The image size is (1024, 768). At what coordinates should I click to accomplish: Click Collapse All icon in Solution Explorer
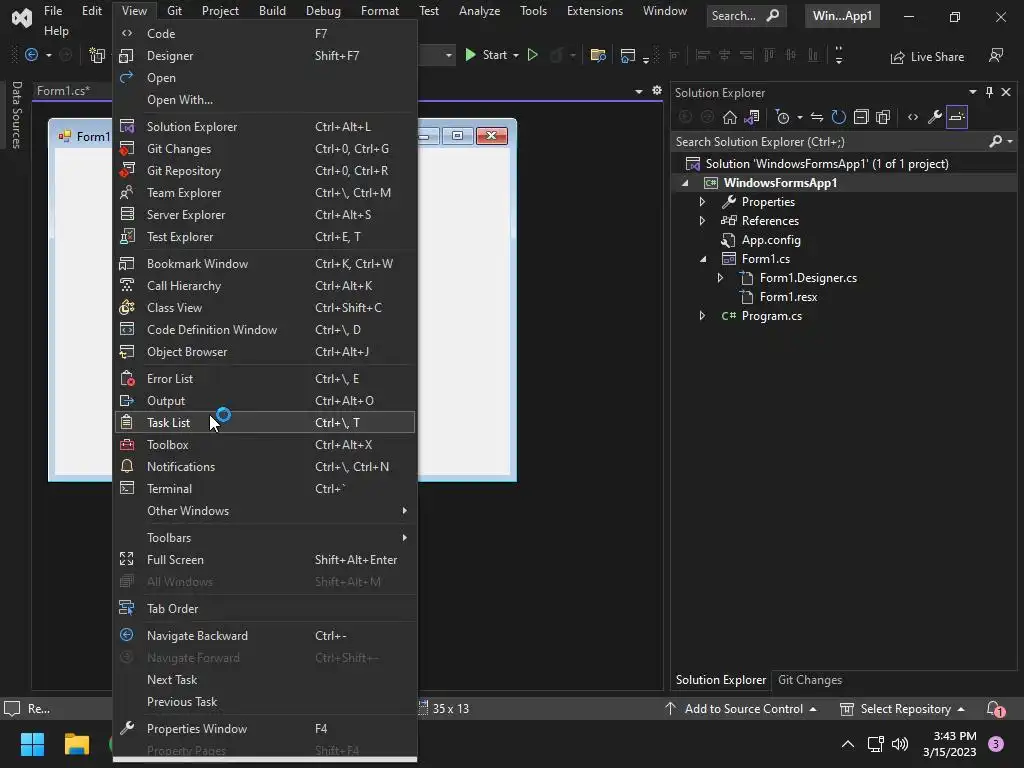click(x=861, y=118)
